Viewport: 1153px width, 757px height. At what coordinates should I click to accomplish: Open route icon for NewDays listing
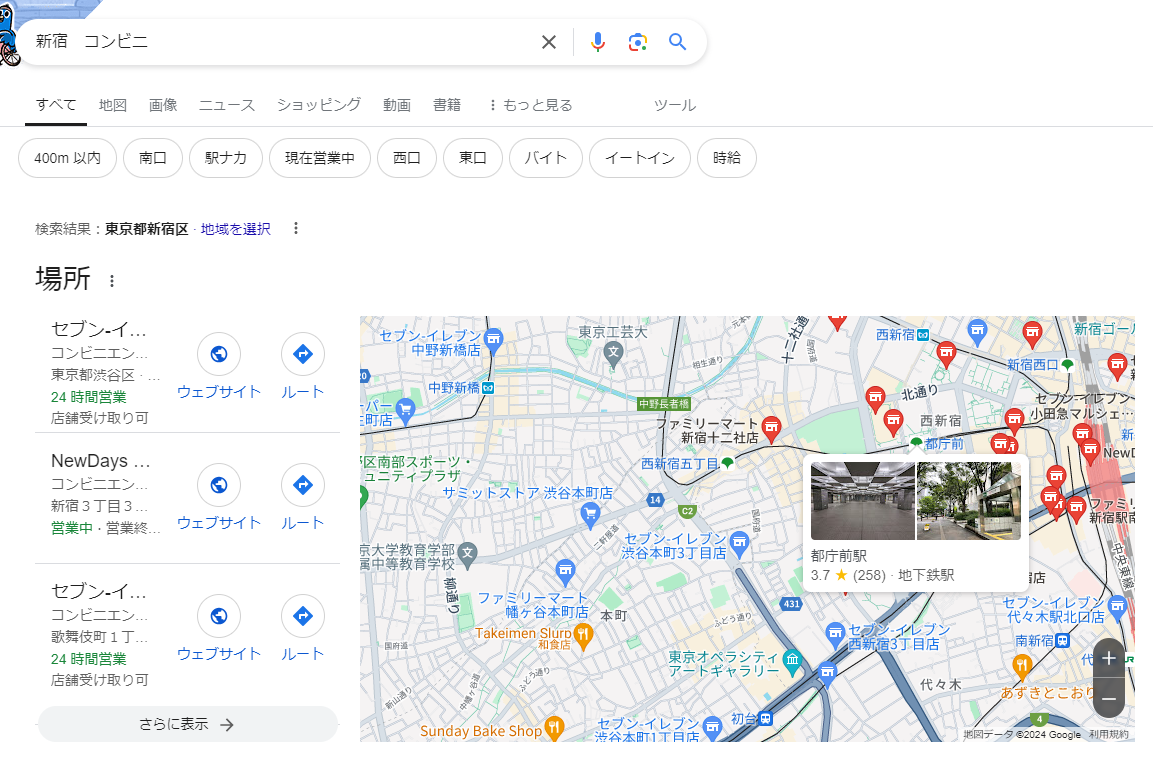[x=303, y=485]
